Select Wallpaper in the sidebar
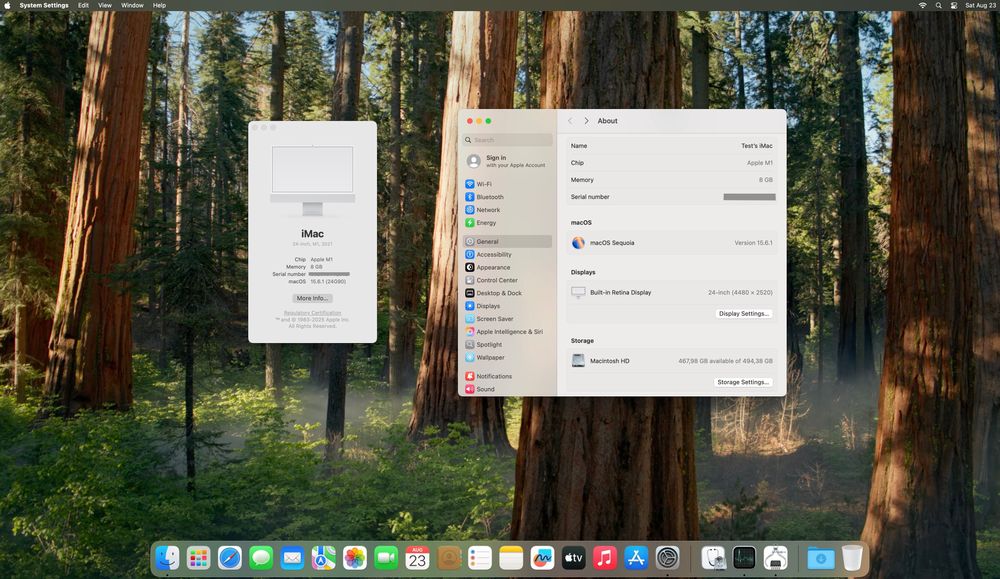The height and width of the screenshot is (579, 1000). coord(490,357)
